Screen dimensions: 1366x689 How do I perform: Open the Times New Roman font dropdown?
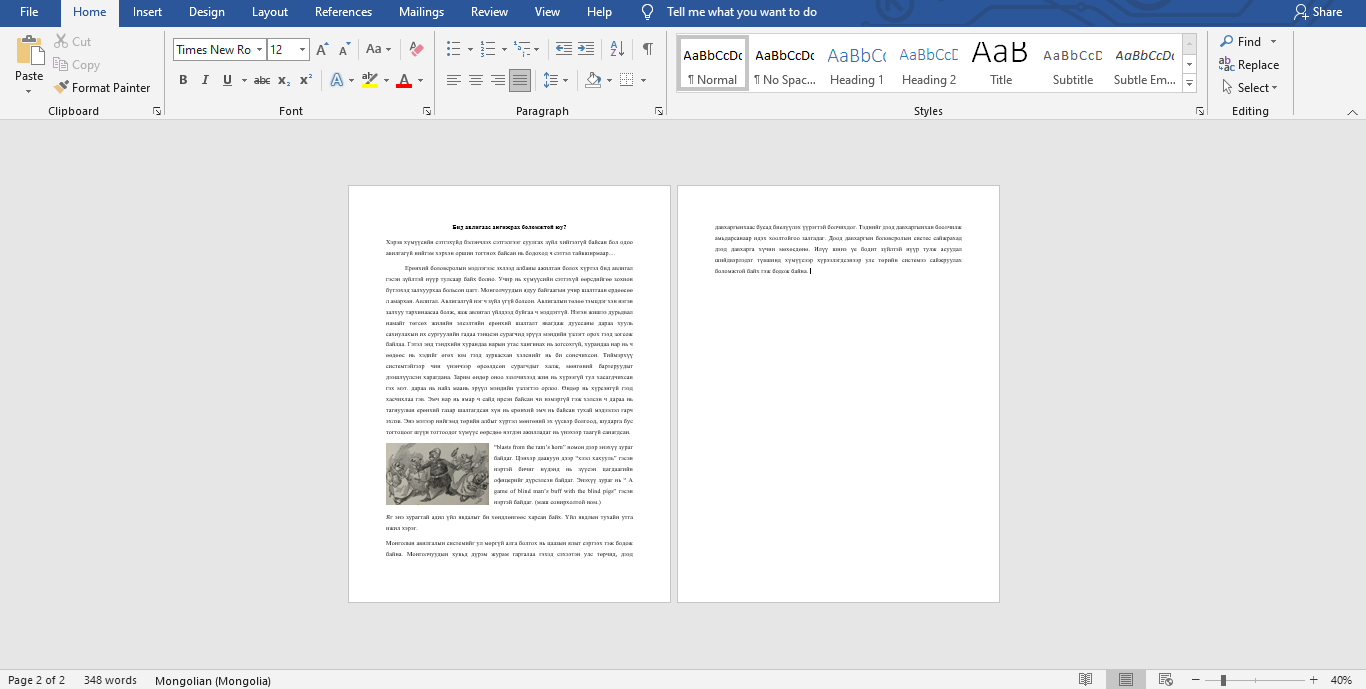[x=259, y=49]
